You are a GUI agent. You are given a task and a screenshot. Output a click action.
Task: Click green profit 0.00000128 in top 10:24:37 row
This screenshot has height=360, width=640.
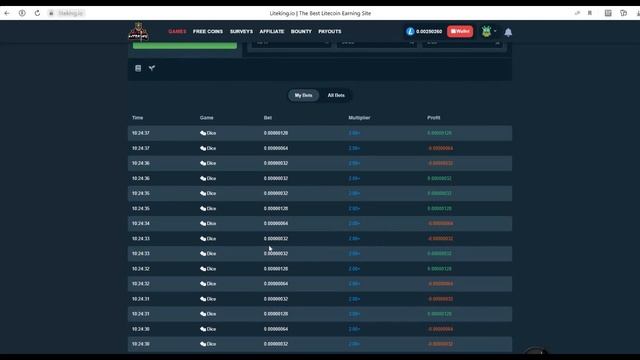pyautogui.click(x=440, y=133)
